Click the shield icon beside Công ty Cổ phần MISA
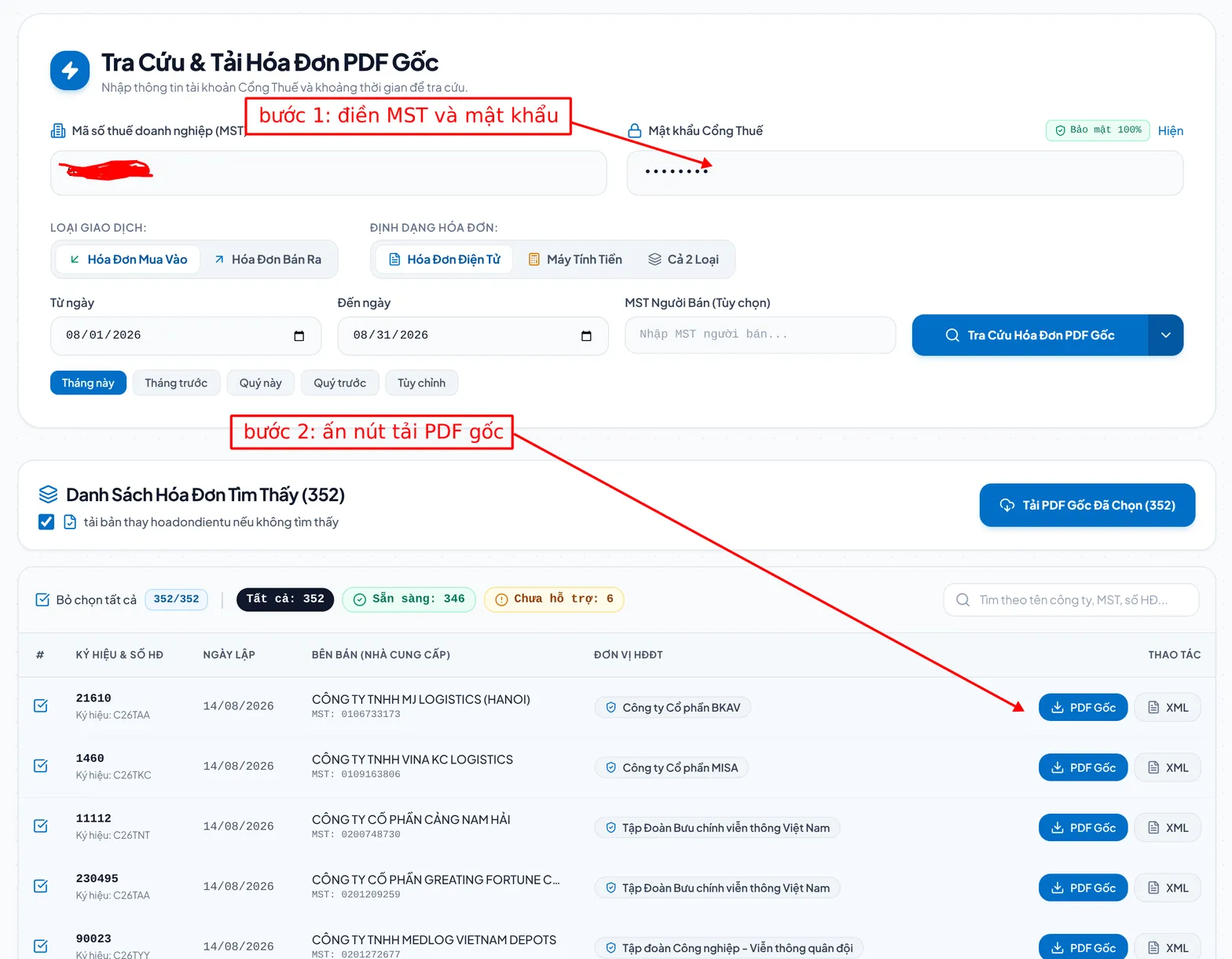 point(610,767)
